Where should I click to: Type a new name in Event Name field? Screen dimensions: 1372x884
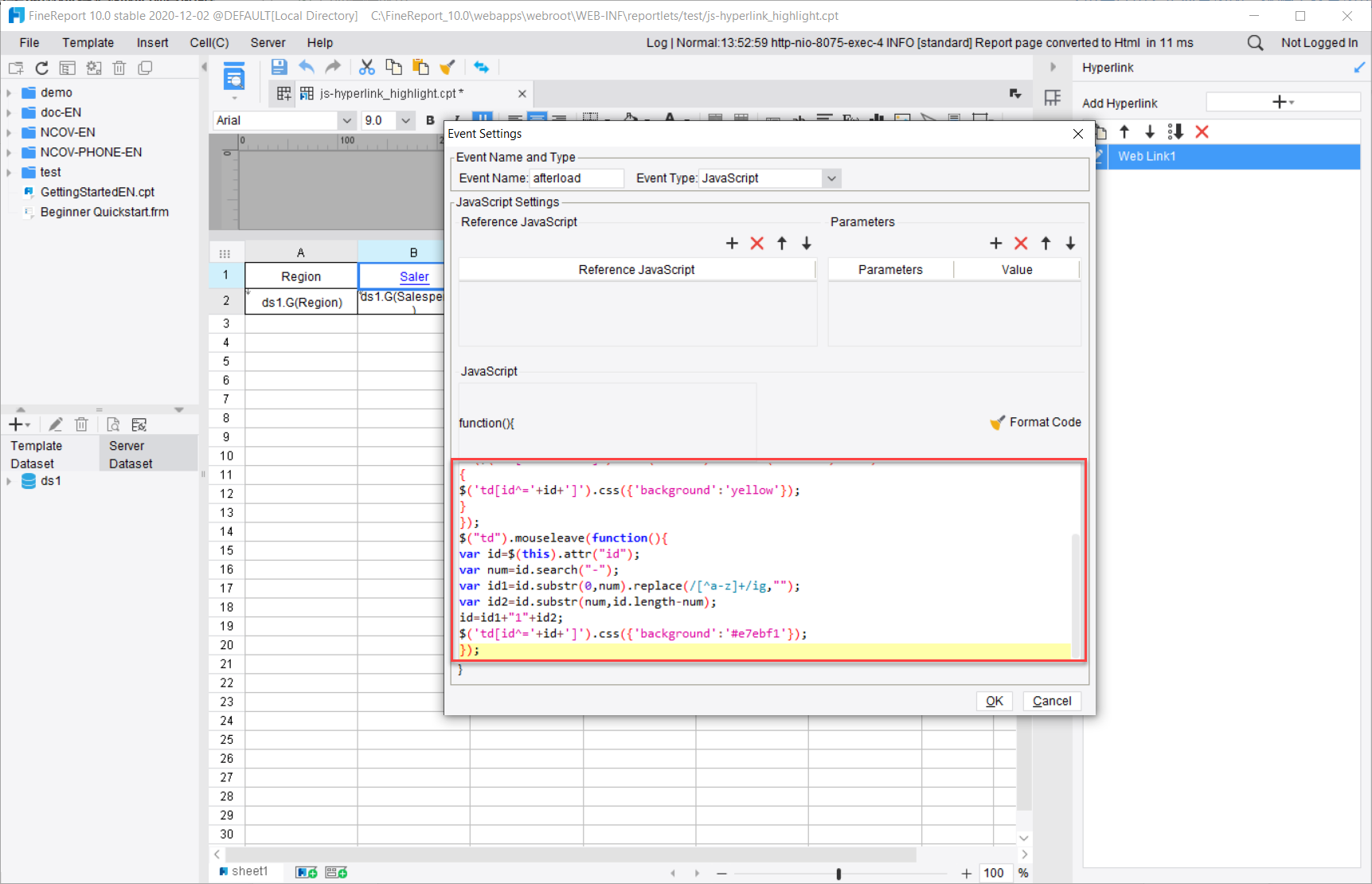(x=577, y=178)
